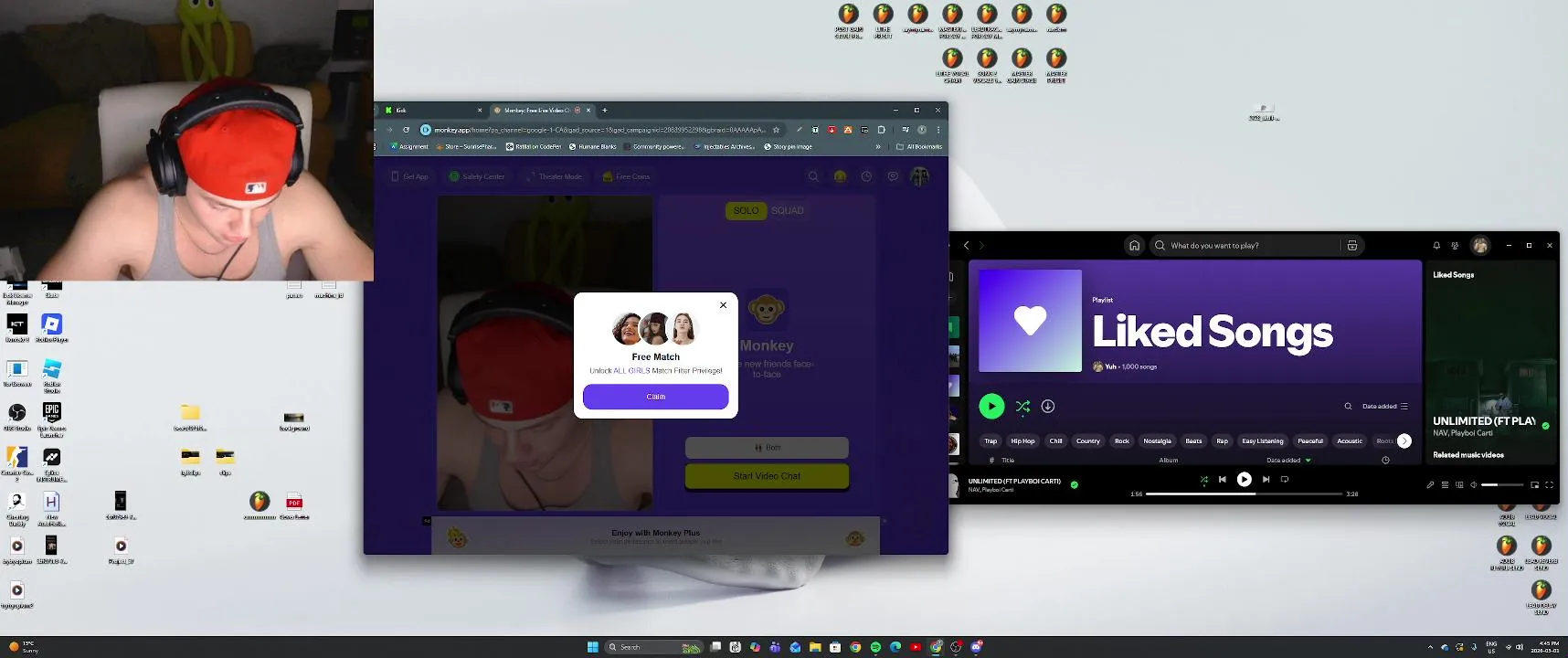Click the Chrome address bar

599,130
